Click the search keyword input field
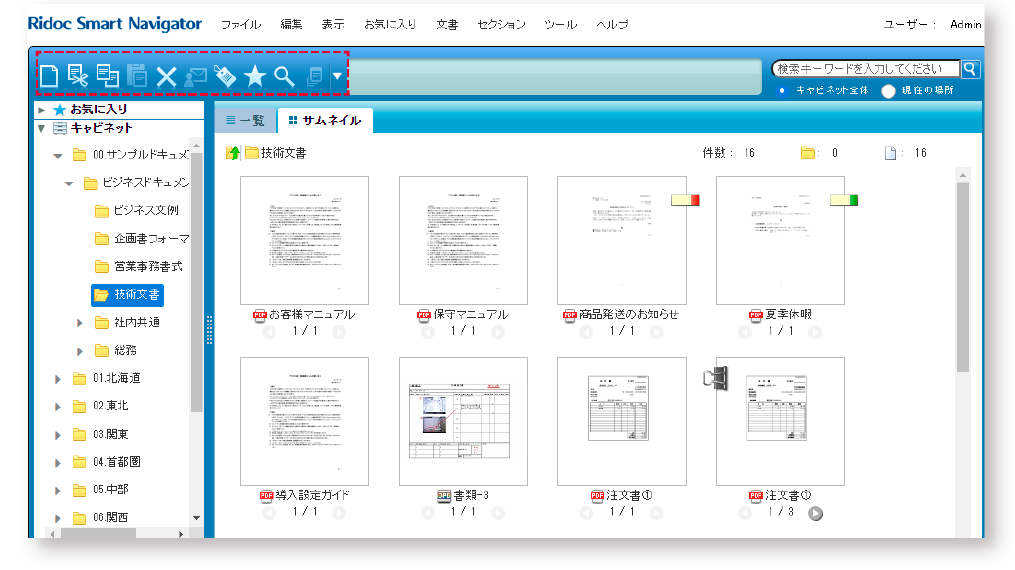Viewport: 1015px width, 570px height. 865,69
